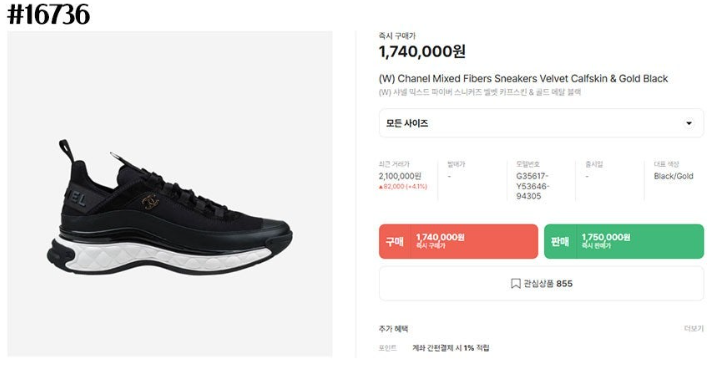The height and width of the screenshot is (390, 716).
Task: Click the red upward triangle price change indicator
Action: (380, 187)
